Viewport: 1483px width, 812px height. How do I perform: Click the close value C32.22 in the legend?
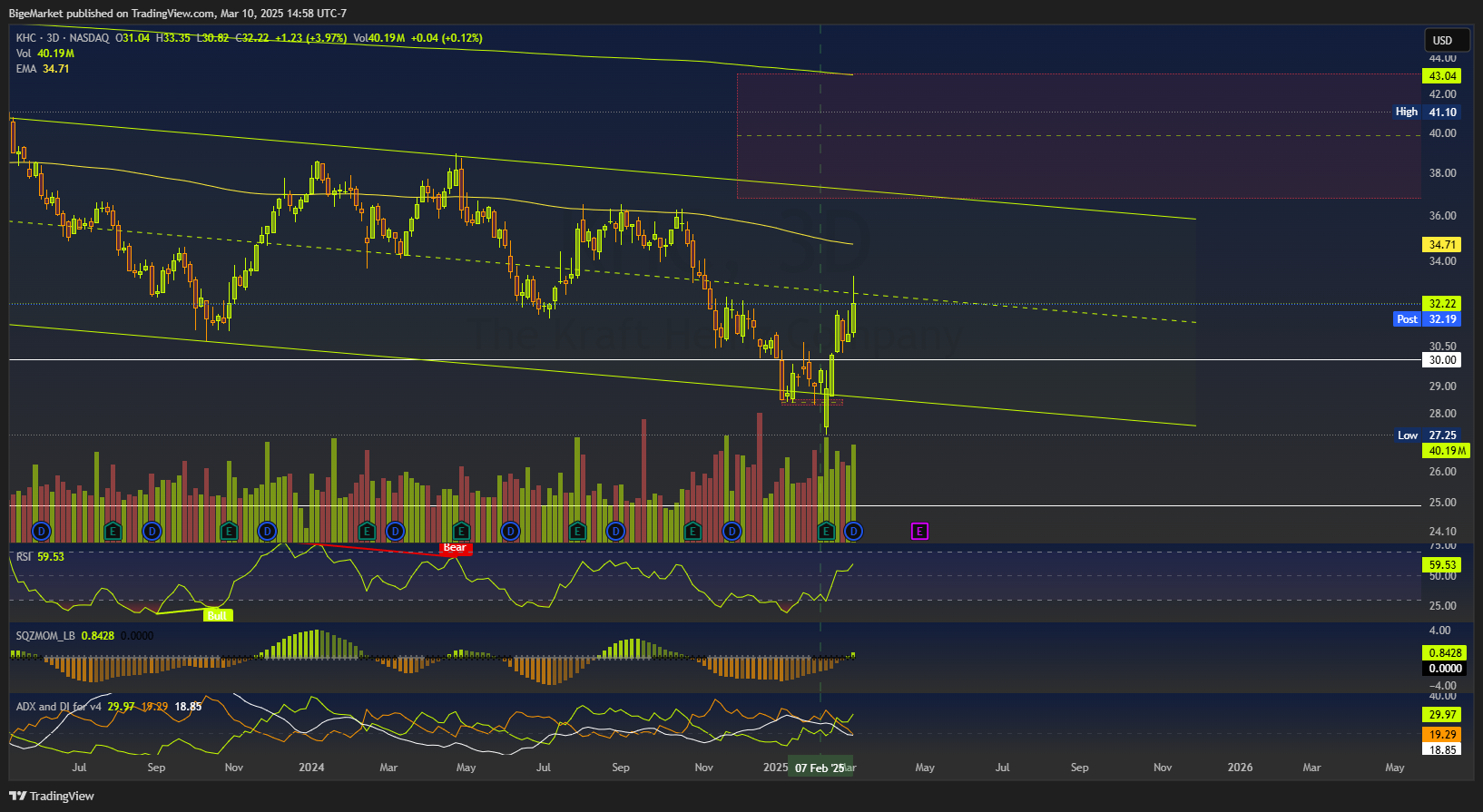pos(251,38)
